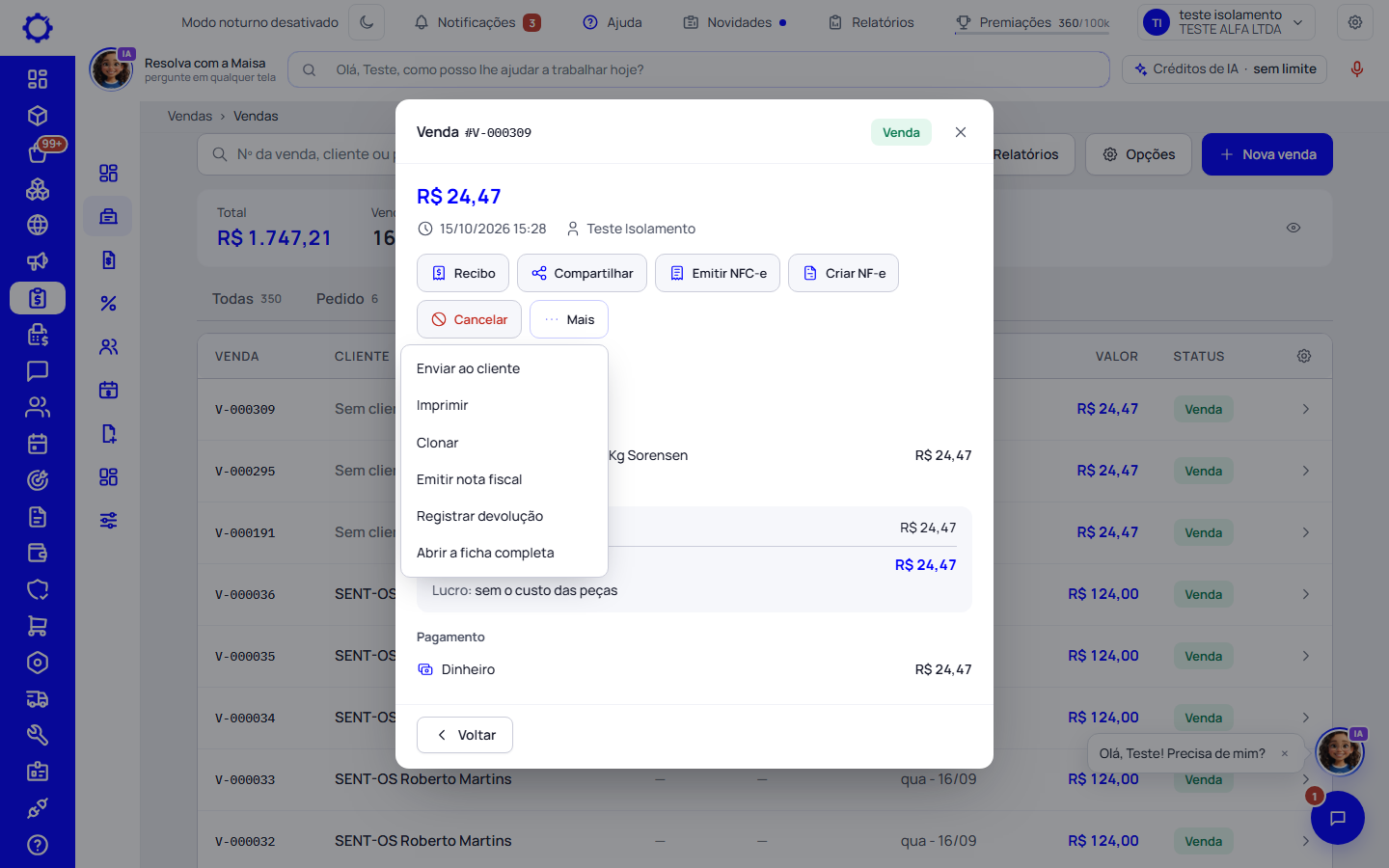Screen dimensions: 1389x868
Task: Click the red Cancelar button
Action: coord(469,319)
